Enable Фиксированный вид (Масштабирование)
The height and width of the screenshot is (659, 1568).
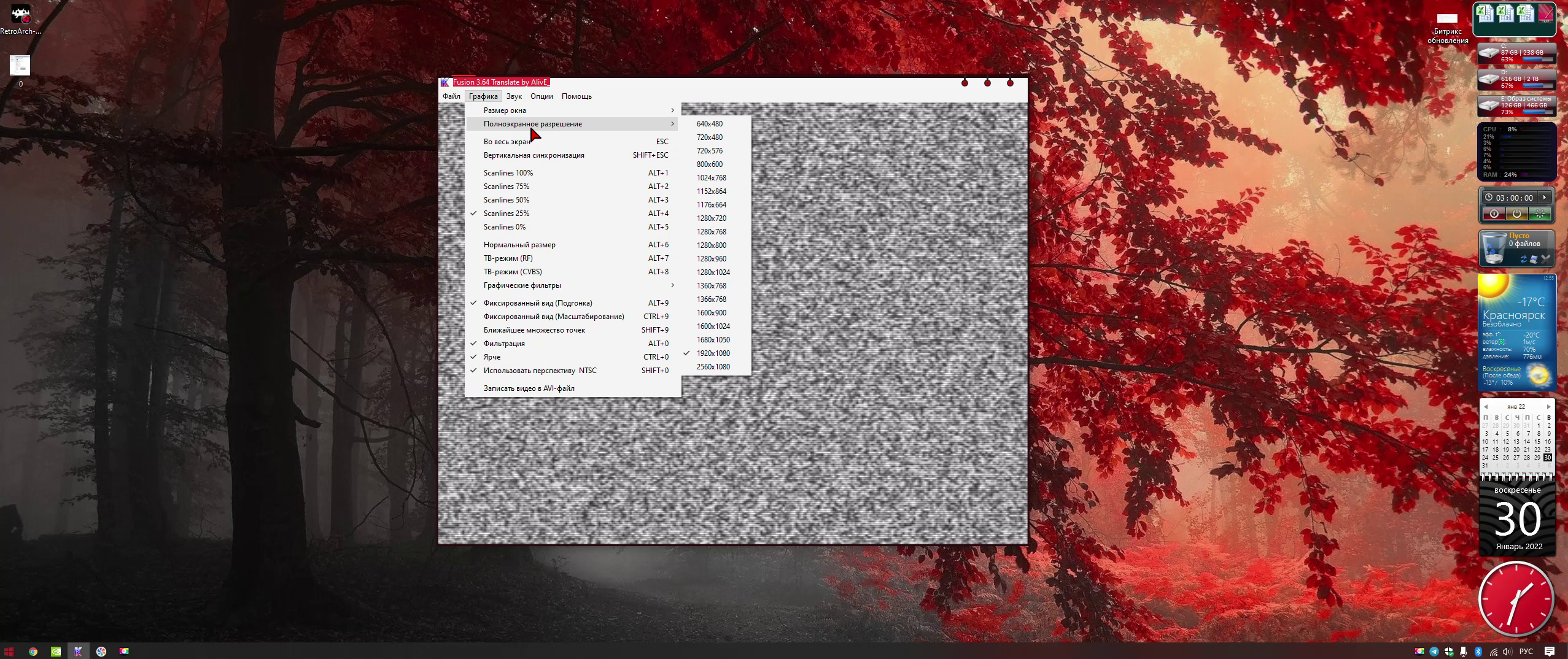tap(573, 317)
